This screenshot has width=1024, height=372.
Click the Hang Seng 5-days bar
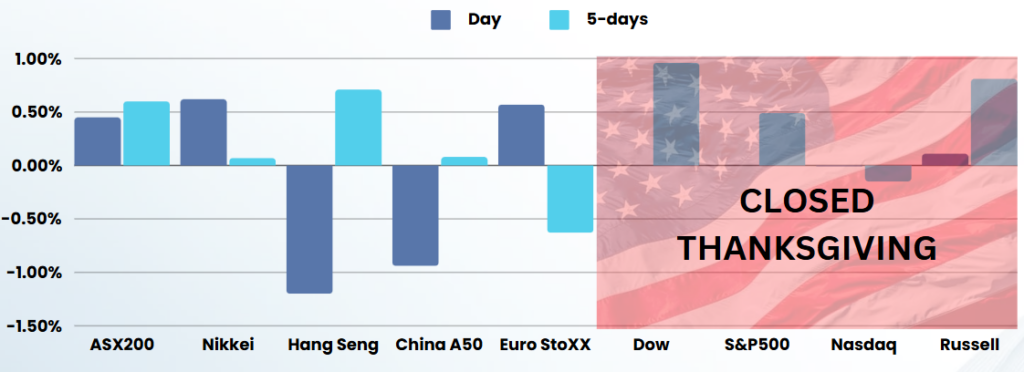359,128
